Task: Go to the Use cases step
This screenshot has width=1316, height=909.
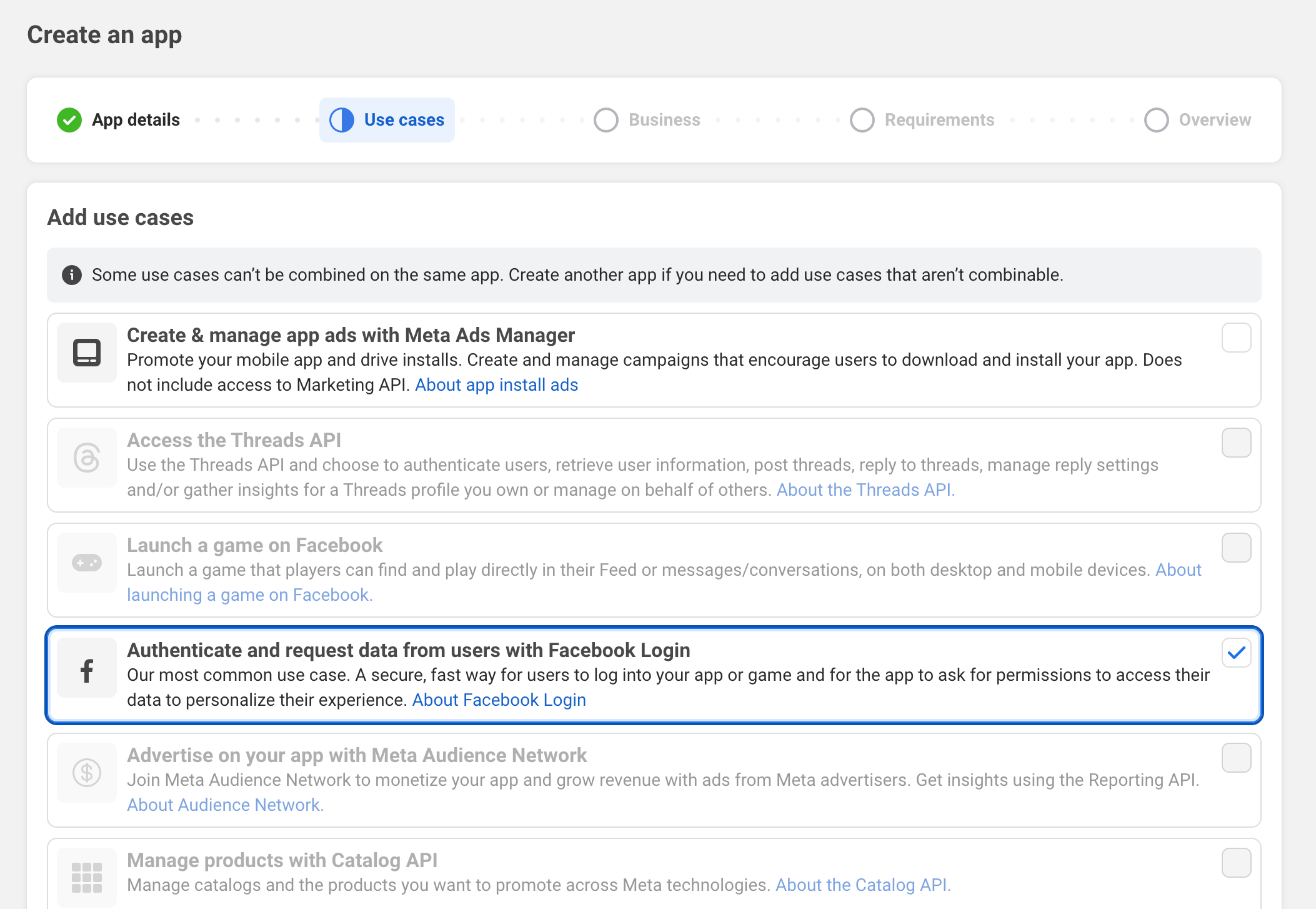Action: click(387, 120)
